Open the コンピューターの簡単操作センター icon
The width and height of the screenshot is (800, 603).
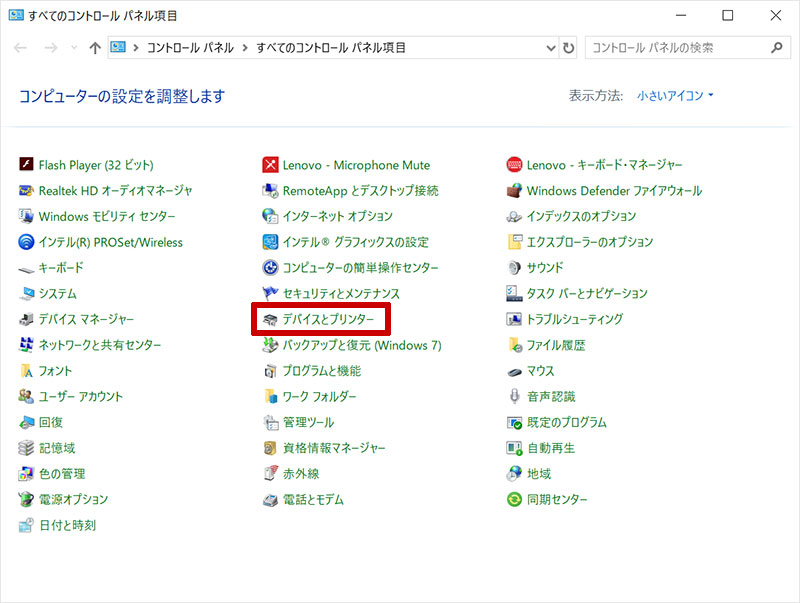[x=270, y=268]
